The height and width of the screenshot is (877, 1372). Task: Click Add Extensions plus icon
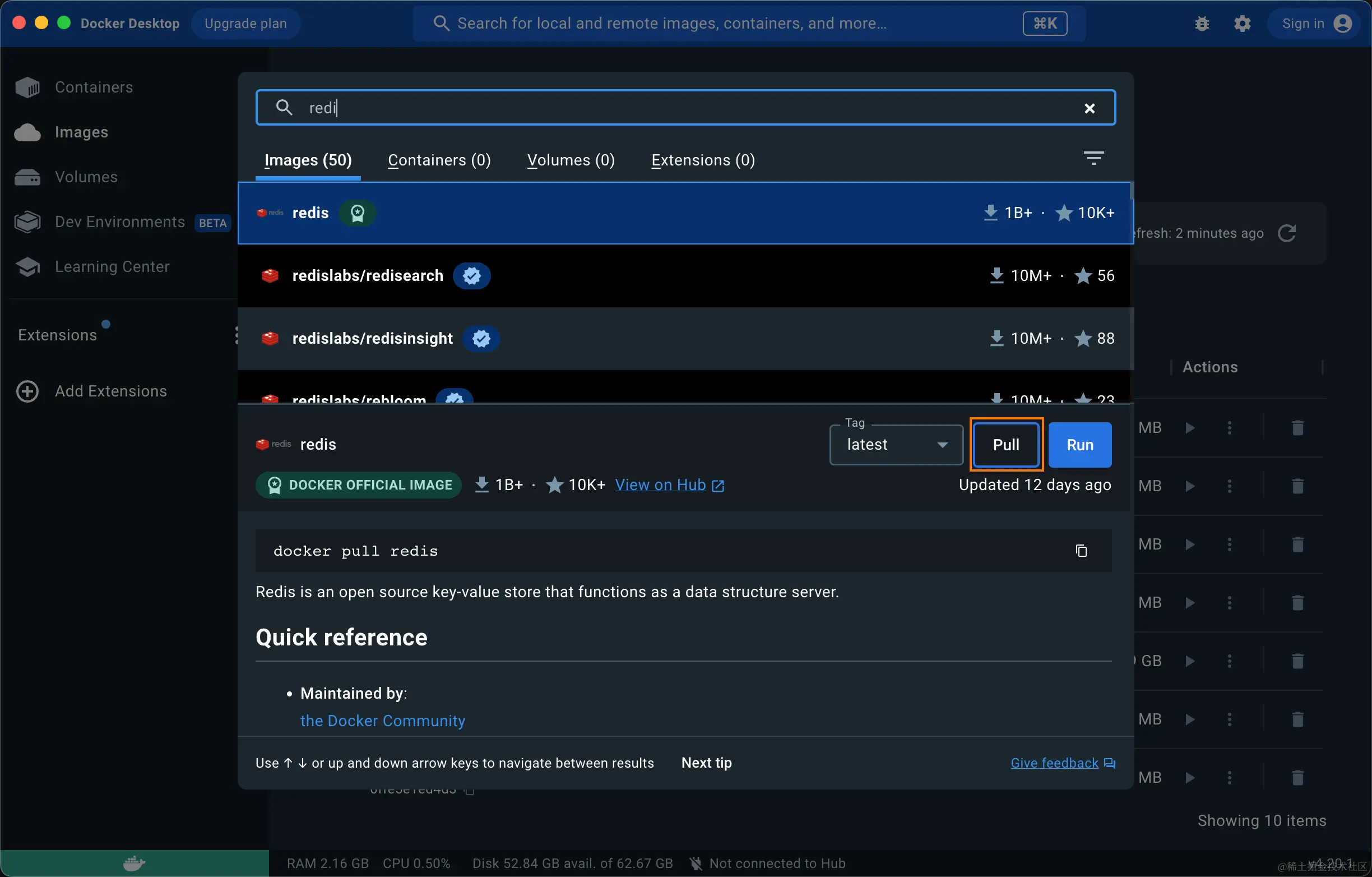[x=27, y=391]
